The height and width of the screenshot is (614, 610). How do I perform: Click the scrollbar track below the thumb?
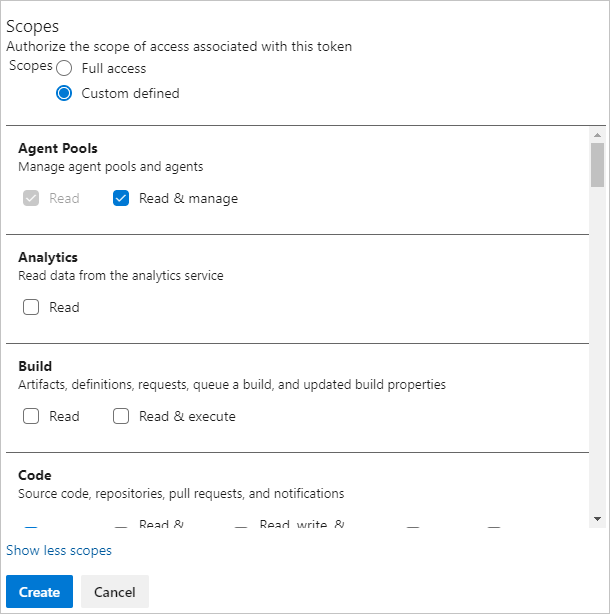click(597, 350)
